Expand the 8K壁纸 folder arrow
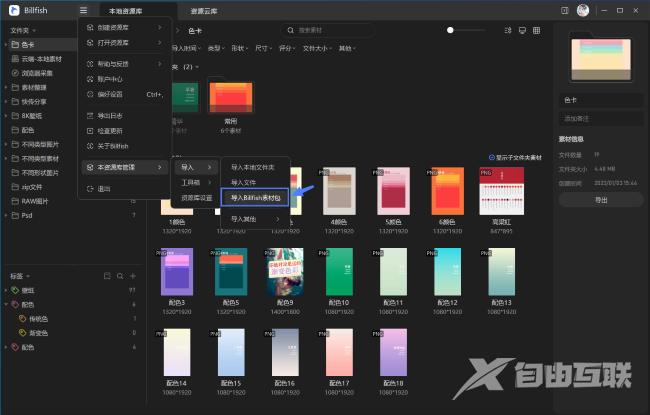Screen dimensions: 650x415 point(6,116)
